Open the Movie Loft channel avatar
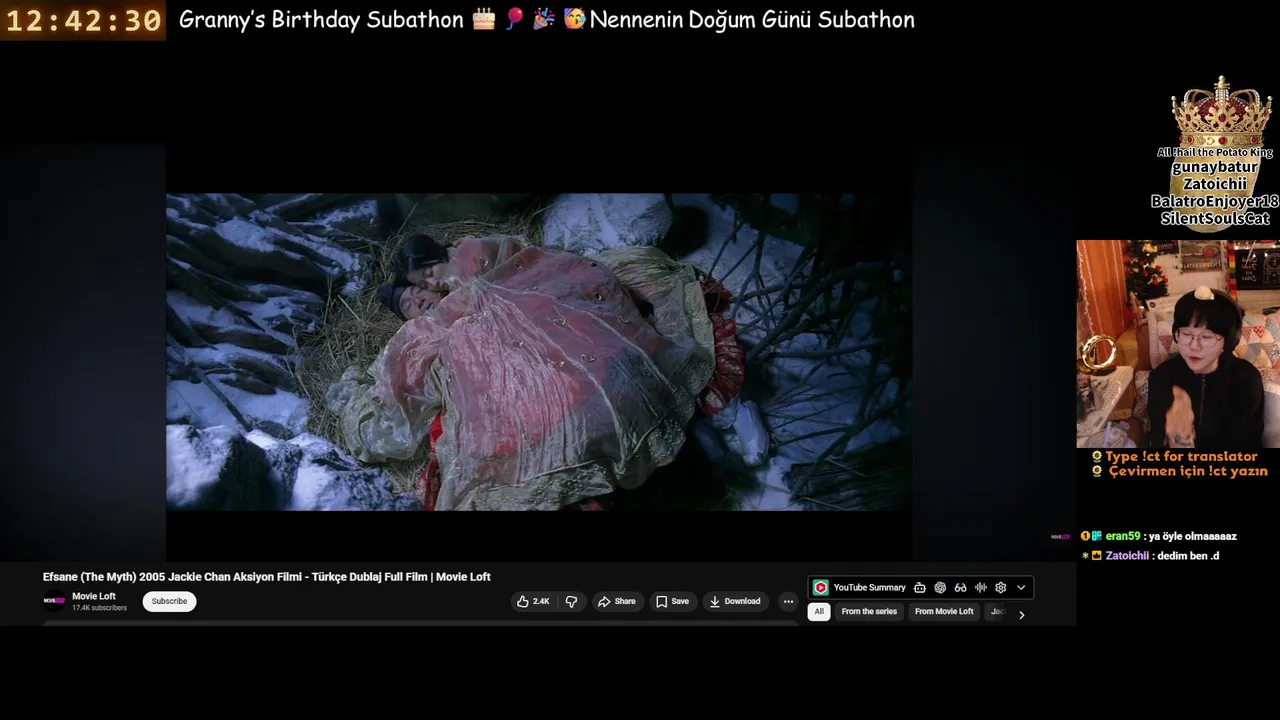The height and width of the screenshot is (720, 1280). [x=53, y=601]
